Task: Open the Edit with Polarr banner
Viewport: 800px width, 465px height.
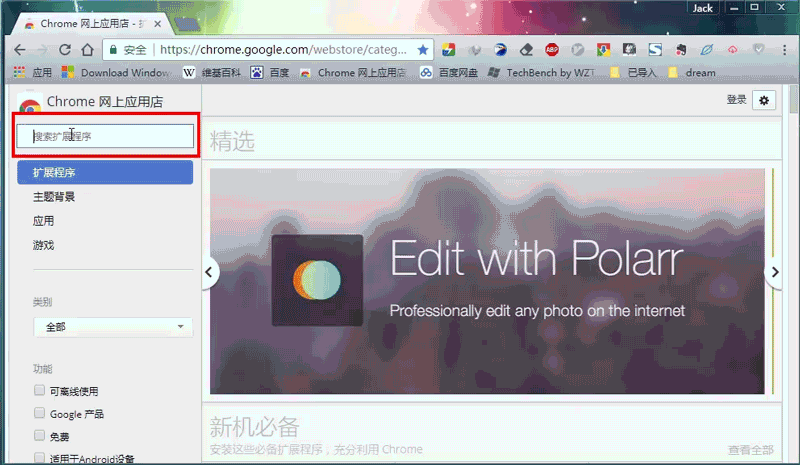Action: pyautogui.click(x=487, y=281)
